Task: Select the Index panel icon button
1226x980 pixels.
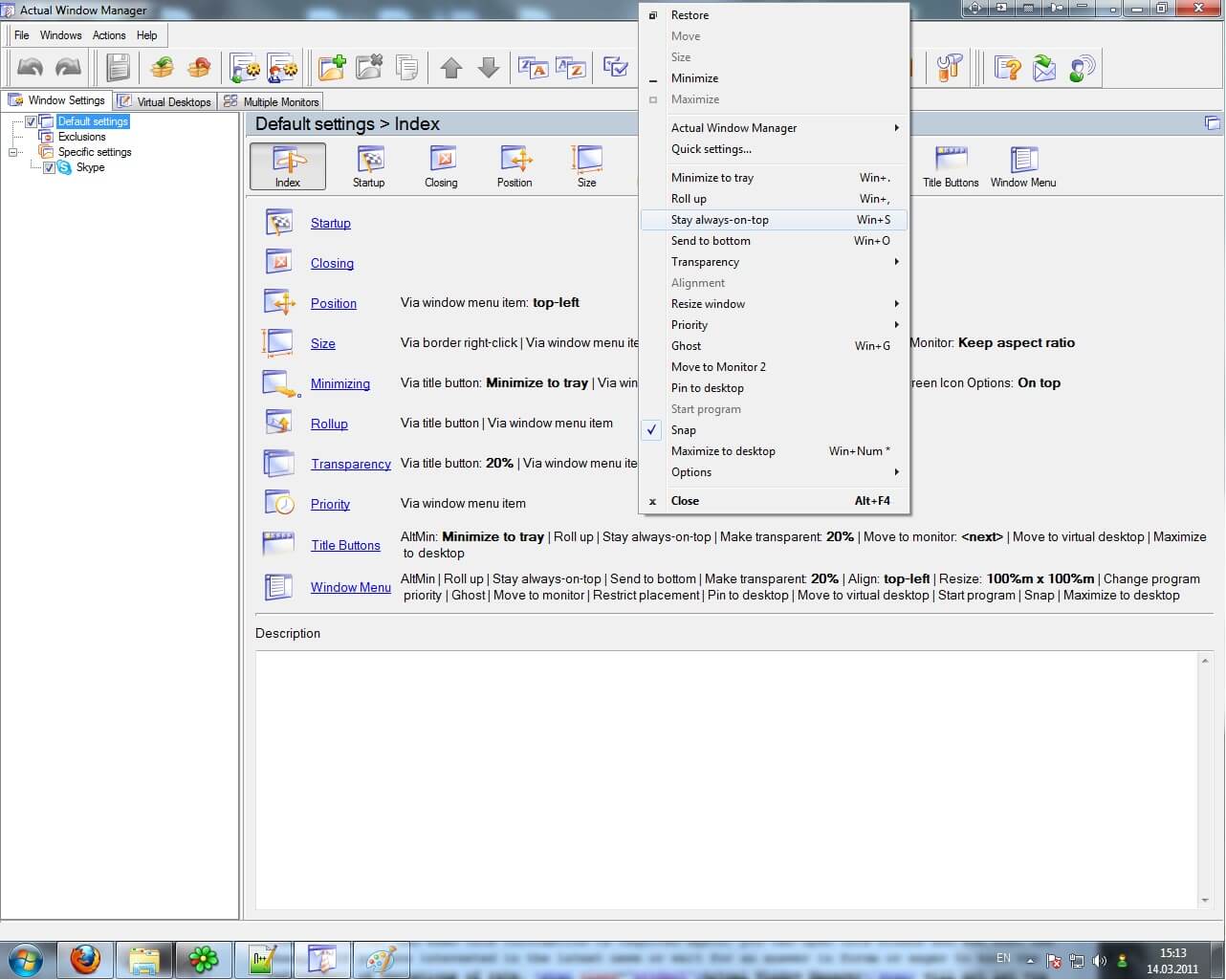Action: pos(288,166)
